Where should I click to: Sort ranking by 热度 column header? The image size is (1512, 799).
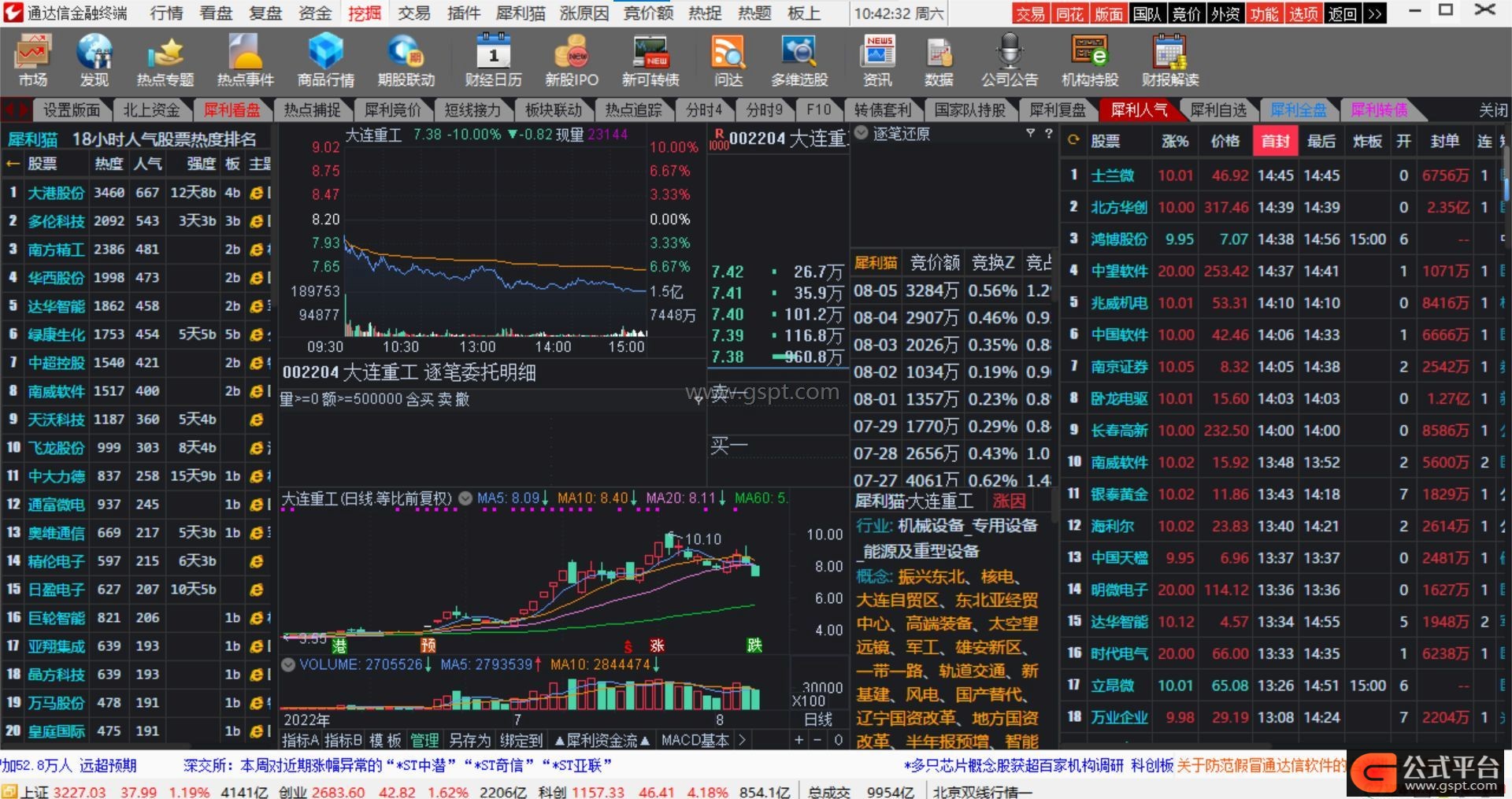[x=109, y=164]
